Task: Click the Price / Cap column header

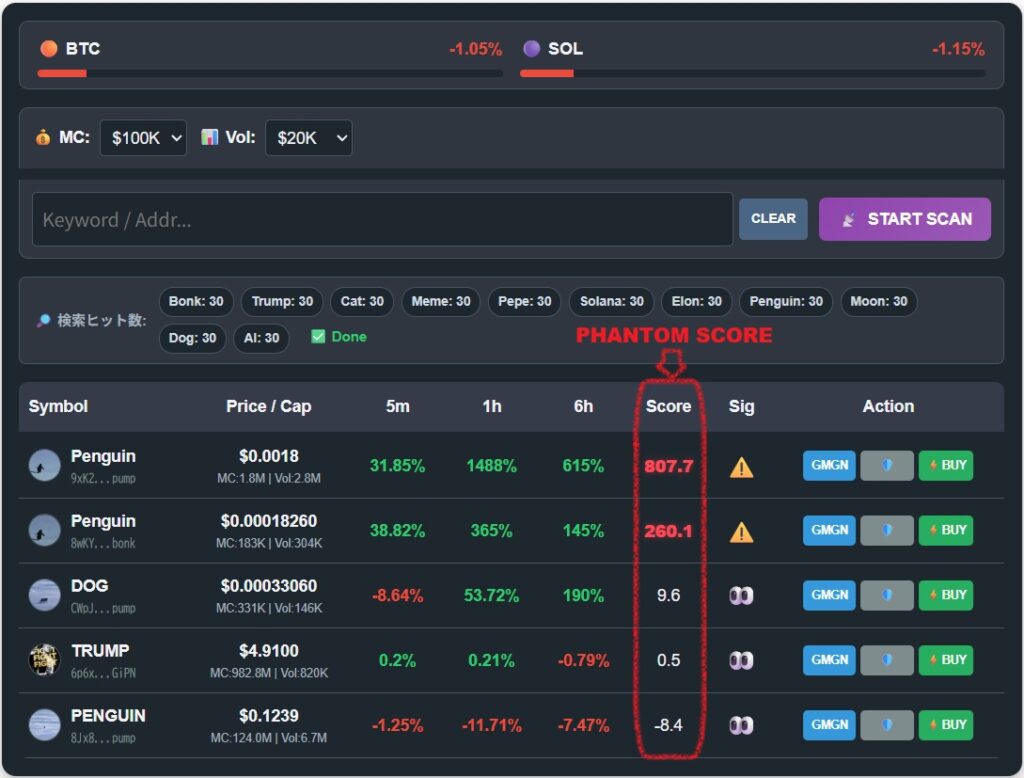Action: pos(268,406)
